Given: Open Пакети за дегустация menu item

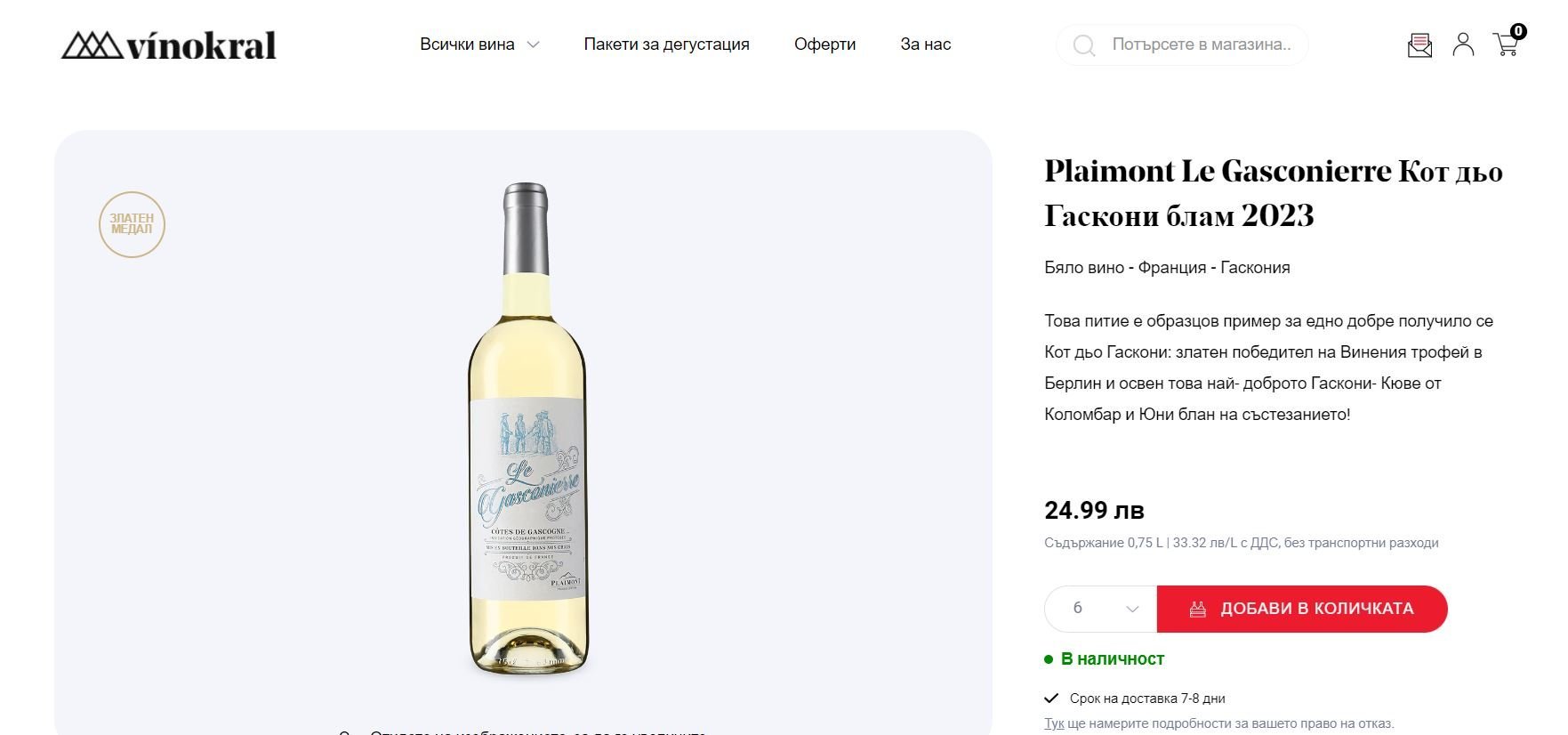Looking at the screenshot, I should point(666,44).
